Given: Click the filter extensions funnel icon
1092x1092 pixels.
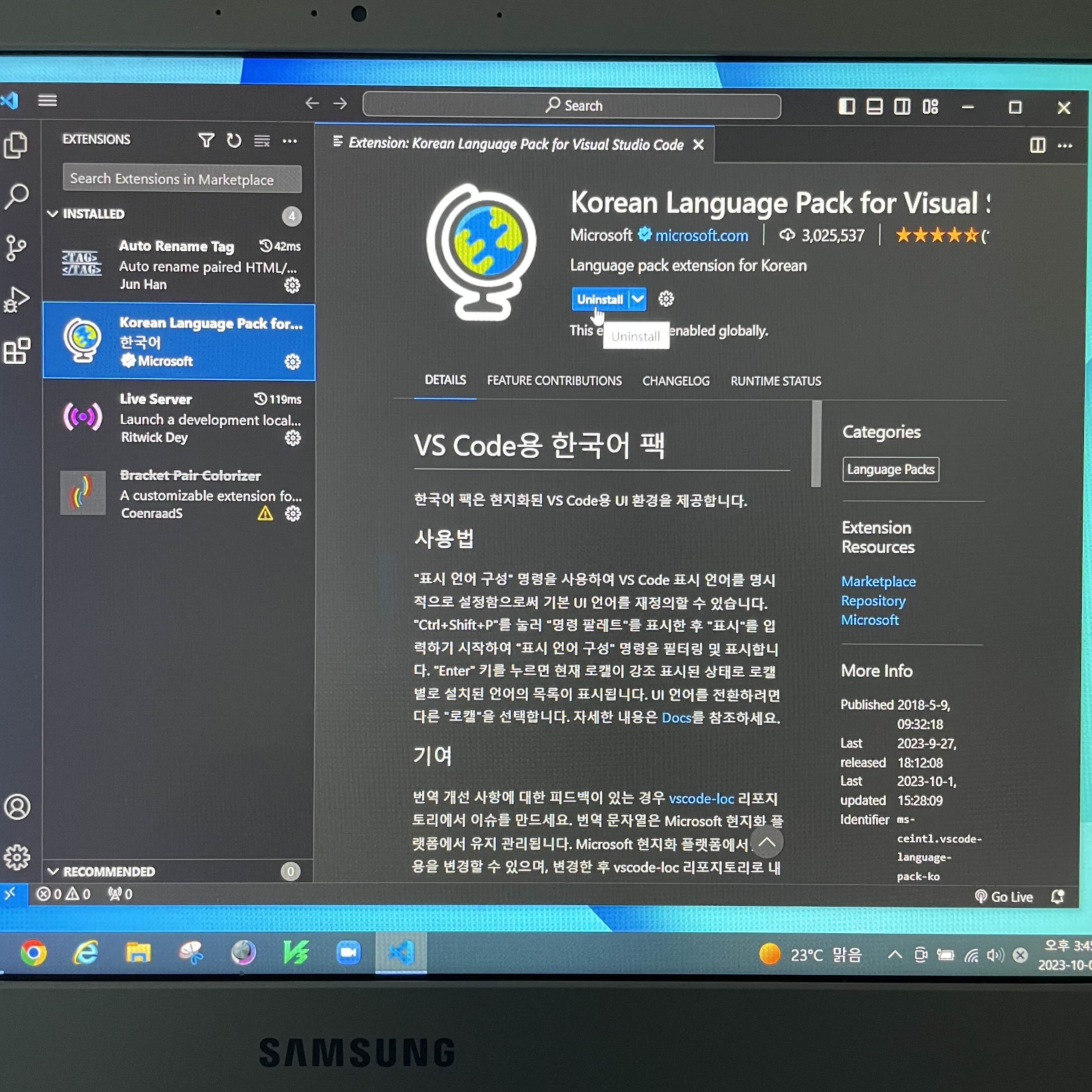Looking at the screenshot, I should click(x=206, y=140).
